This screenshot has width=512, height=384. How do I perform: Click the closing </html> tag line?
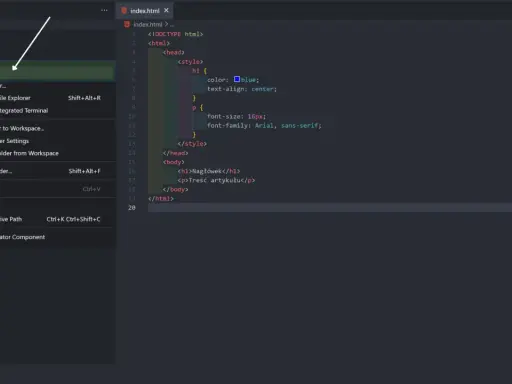point(161,198)
